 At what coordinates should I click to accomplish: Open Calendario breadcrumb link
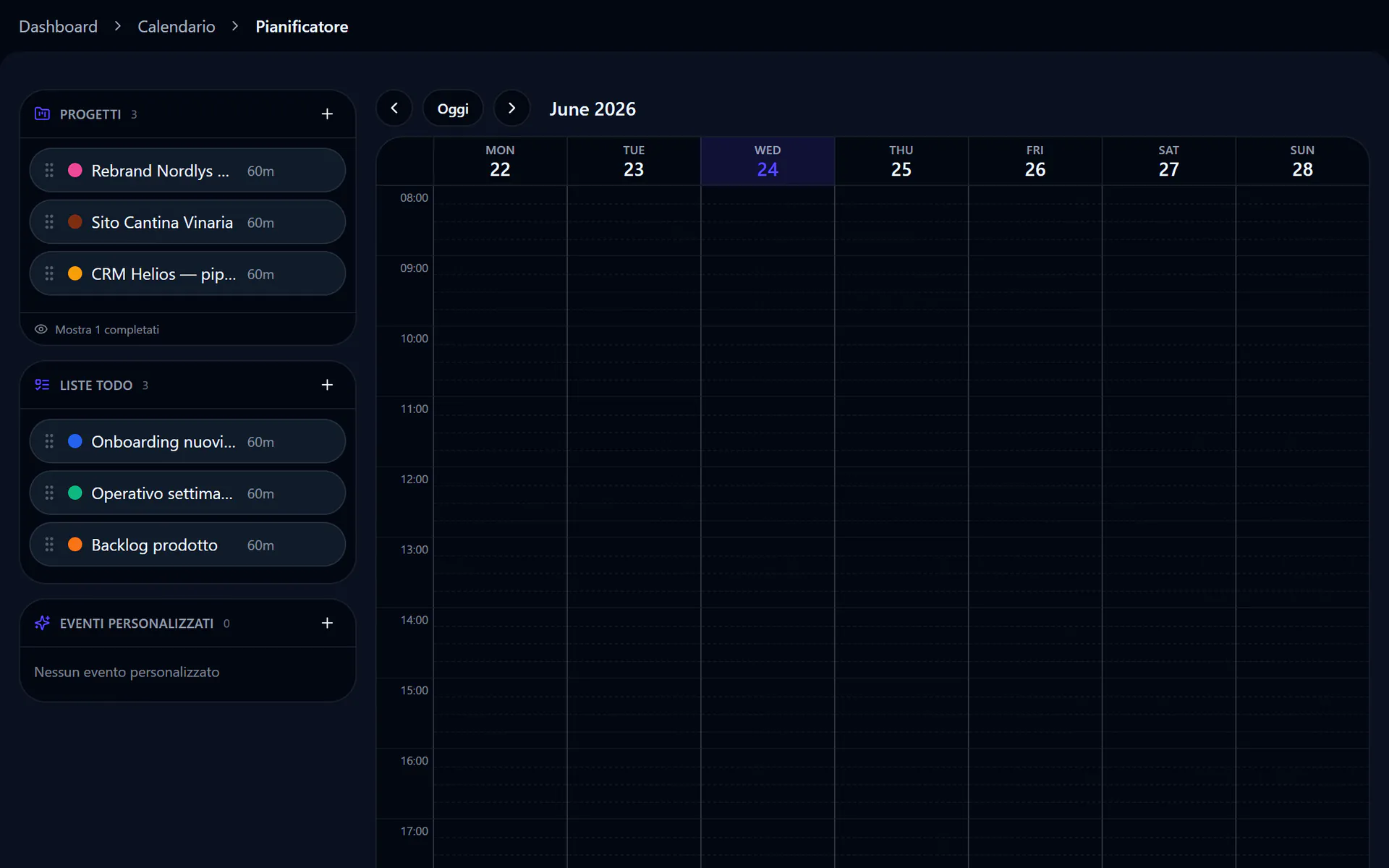[x=177, y=27]
